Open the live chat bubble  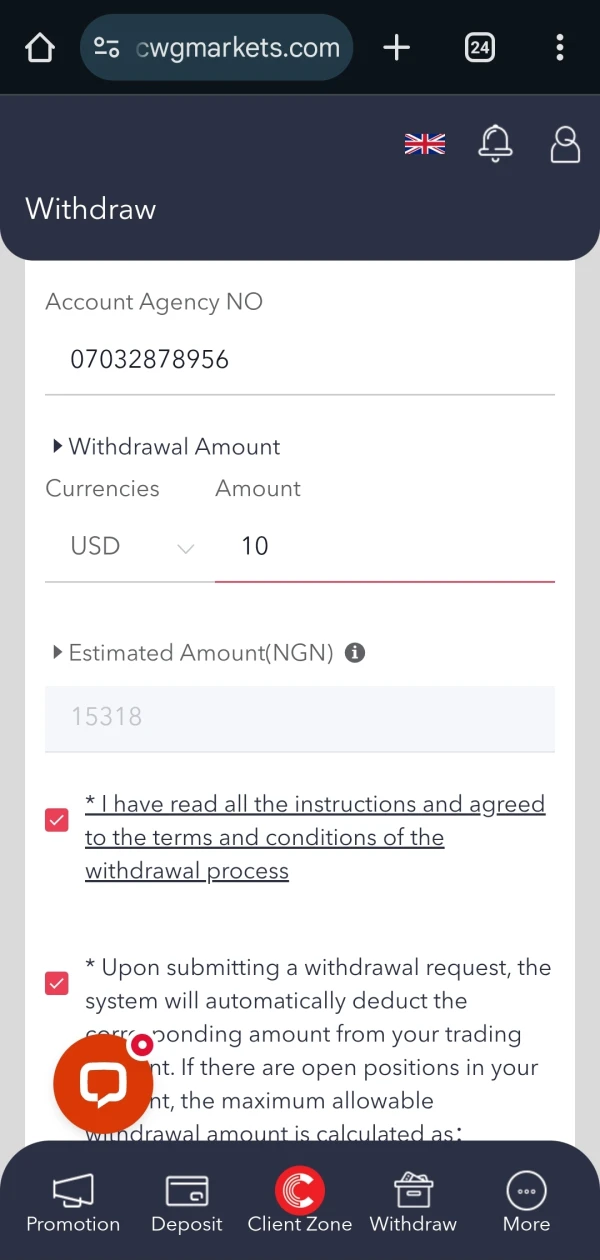(103, 1084)
